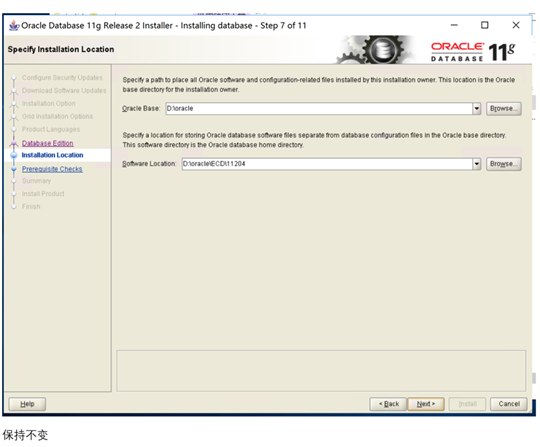This screenshot has width=540, height=447.
Task: Go back with the Back button
Action: (388, 404)
